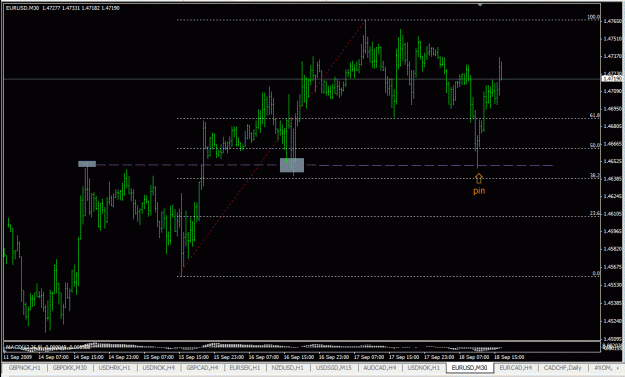625x377 pixels.
Task: Switch to the NZDUSD,H1 tab
Action: coord(287,368)
